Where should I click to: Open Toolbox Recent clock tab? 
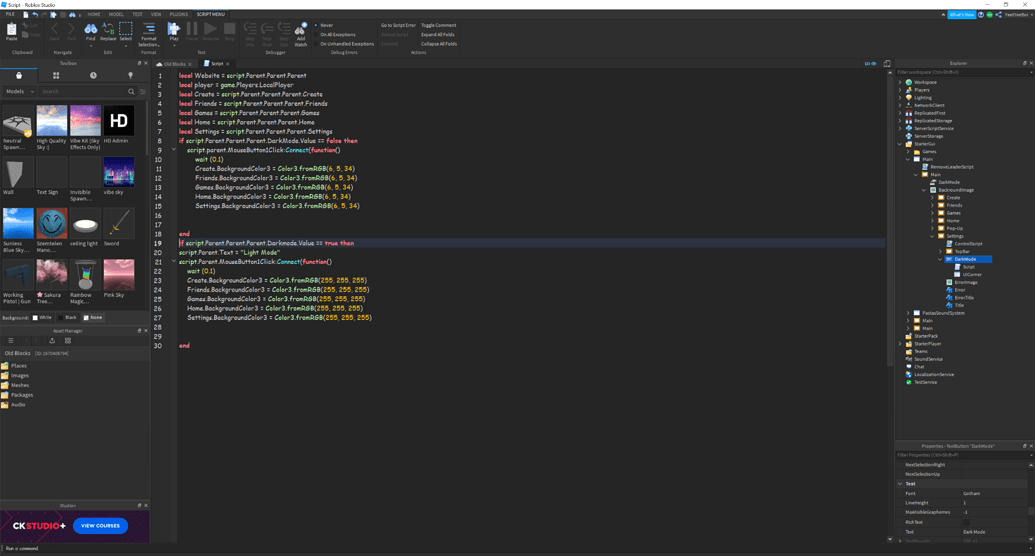[x=93, y=75]
